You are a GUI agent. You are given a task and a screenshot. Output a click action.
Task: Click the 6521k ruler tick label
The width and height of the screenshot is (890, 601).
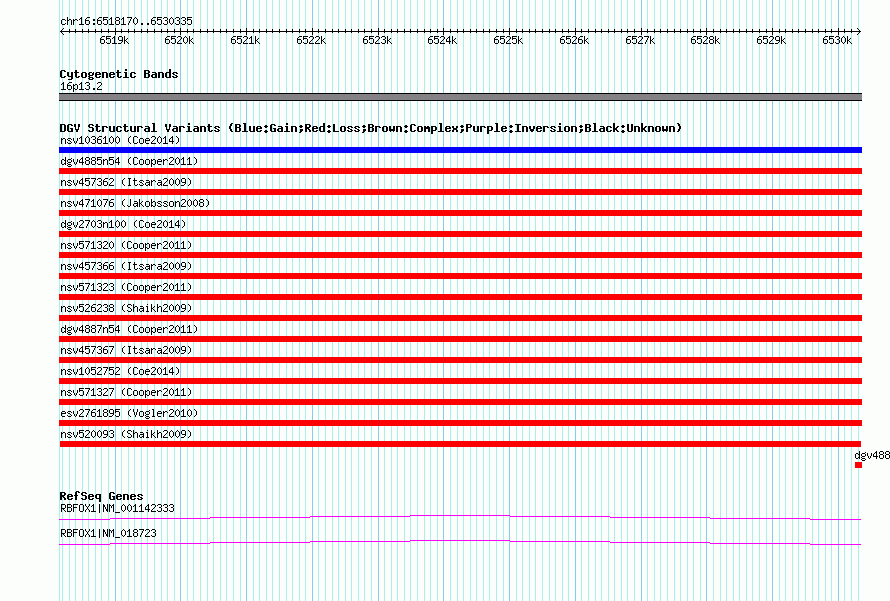coord(245,40)
